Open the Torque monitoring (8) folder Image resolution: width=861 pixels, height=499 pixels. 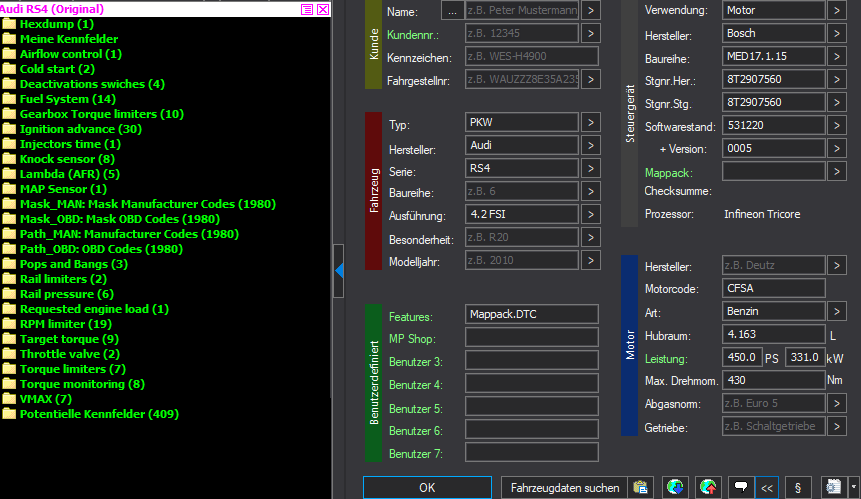[x=82, y=384]
